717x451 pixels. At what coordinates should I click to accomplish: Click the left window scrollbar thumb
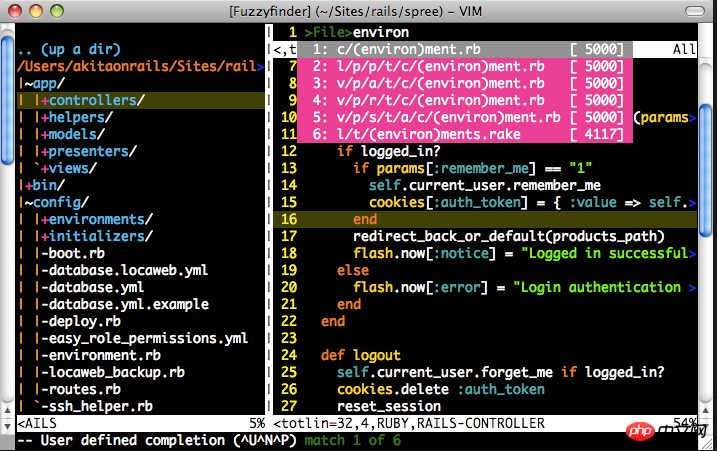[7, 101]
